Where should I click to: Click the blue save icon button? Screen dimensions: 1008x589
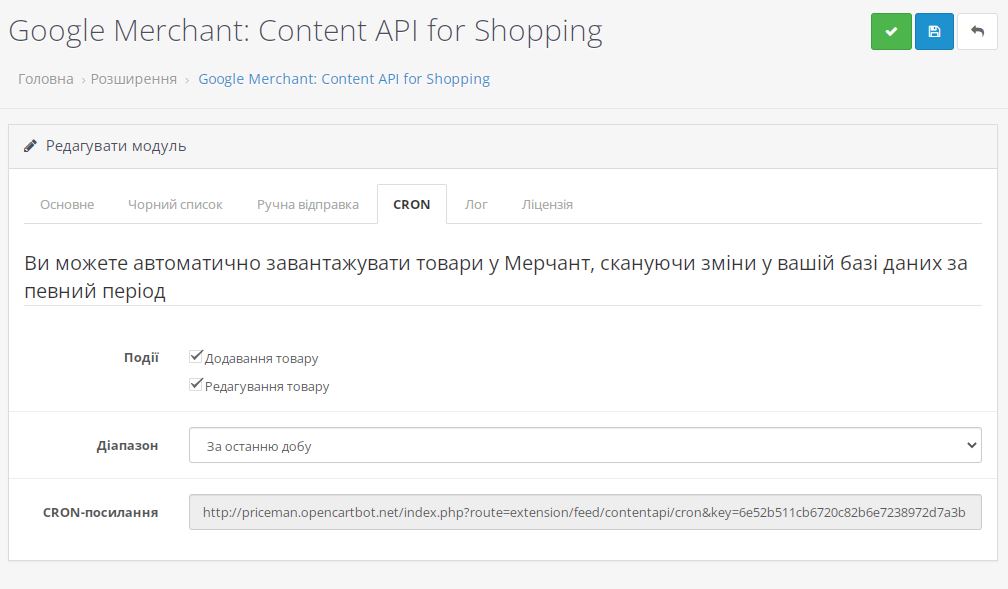tap(933, 31)
